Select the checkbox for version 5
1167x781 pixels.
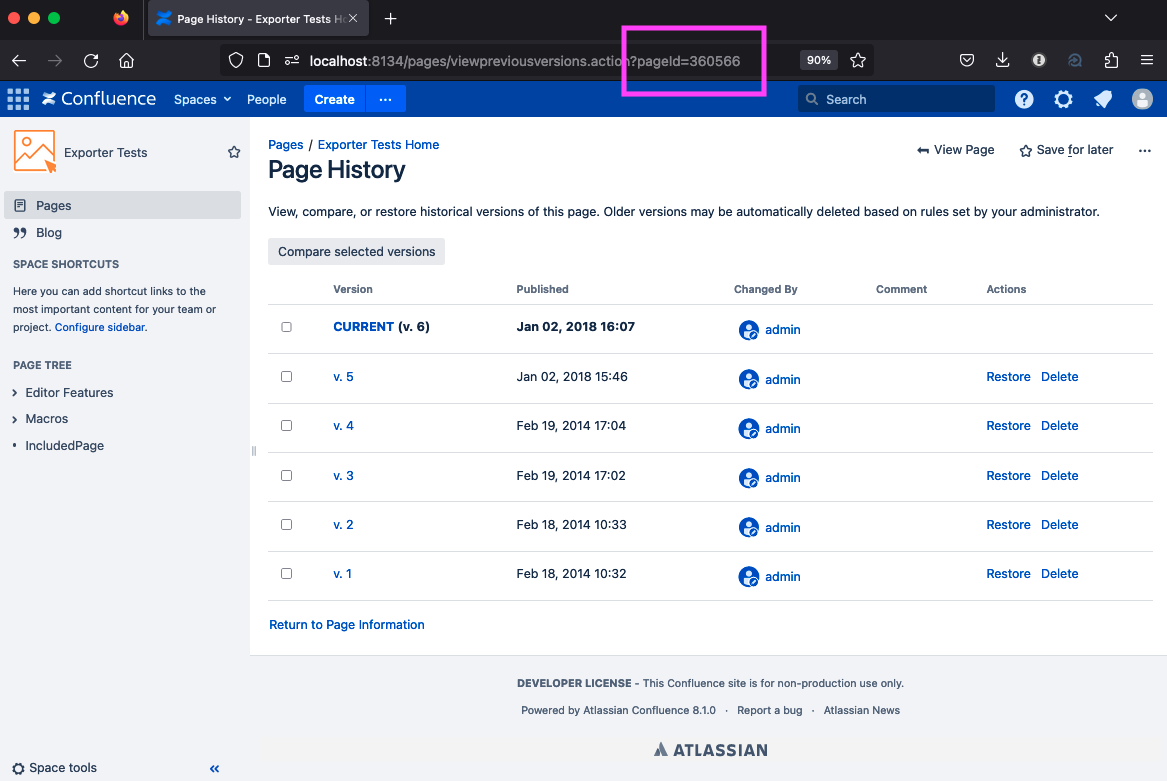pos(287,377)
